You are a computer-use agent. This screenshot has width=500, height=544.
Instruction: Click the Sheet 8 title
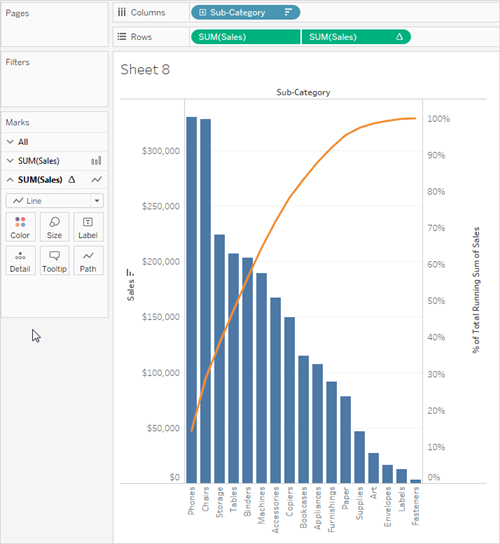(145, 70)
